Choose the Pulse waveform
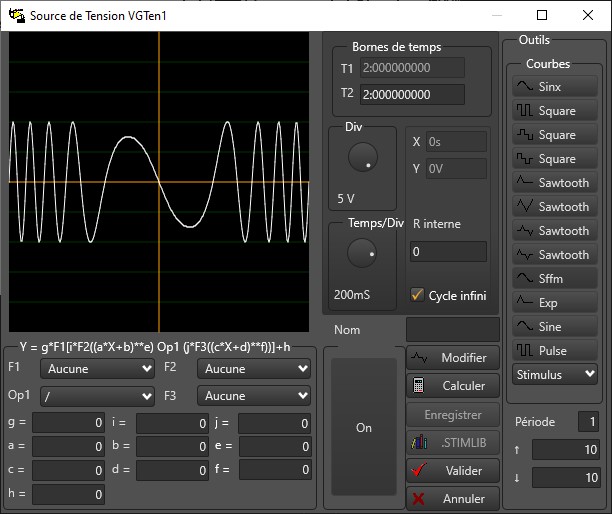Image resolution: width=612 pixels, height=514 pixels. [555, 351]
